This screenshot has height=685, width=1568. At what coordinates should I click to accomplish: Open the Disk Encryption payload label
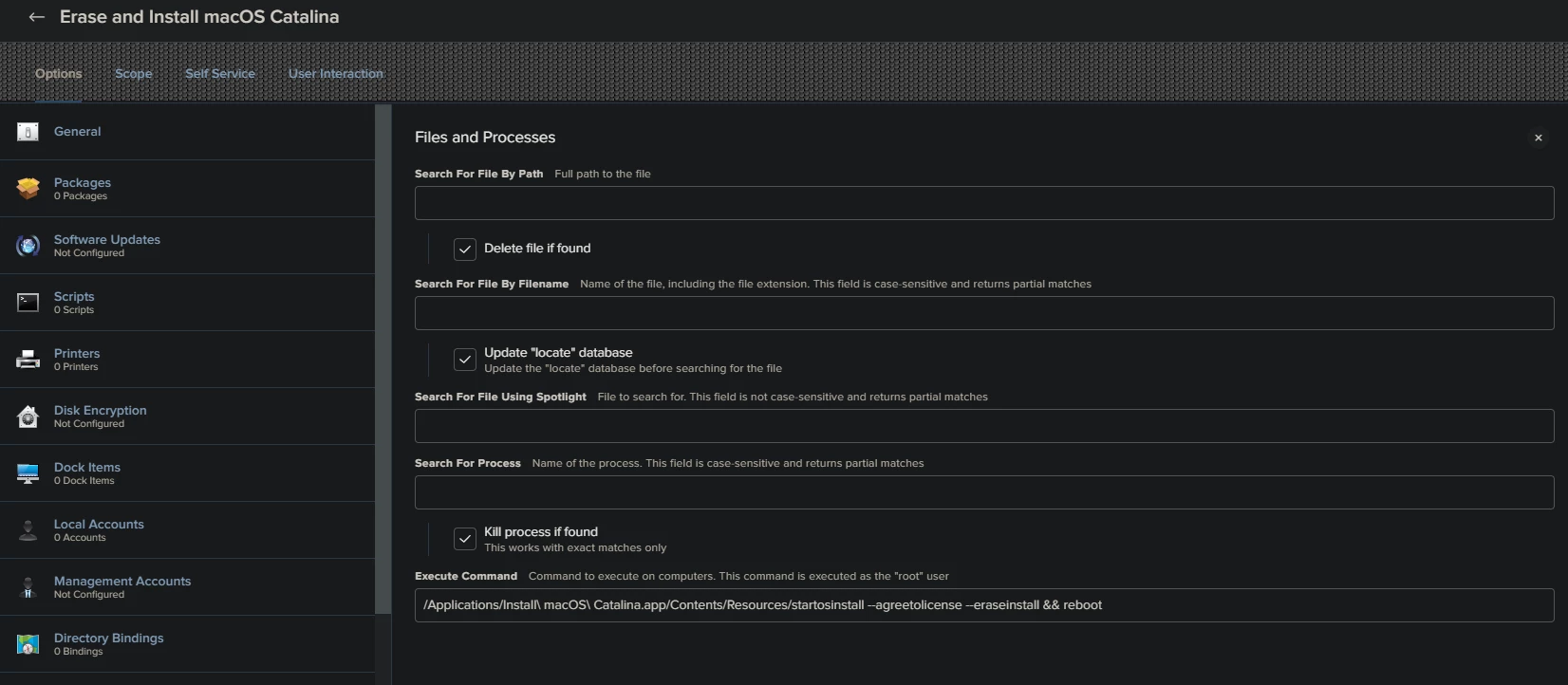coord(101,410)
